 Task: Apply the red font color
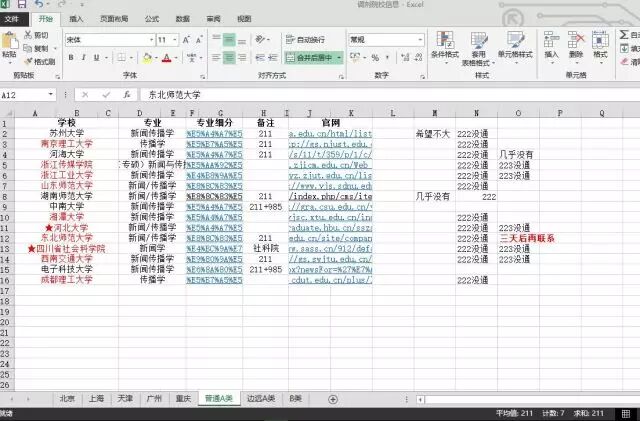(x=166, y=58)
